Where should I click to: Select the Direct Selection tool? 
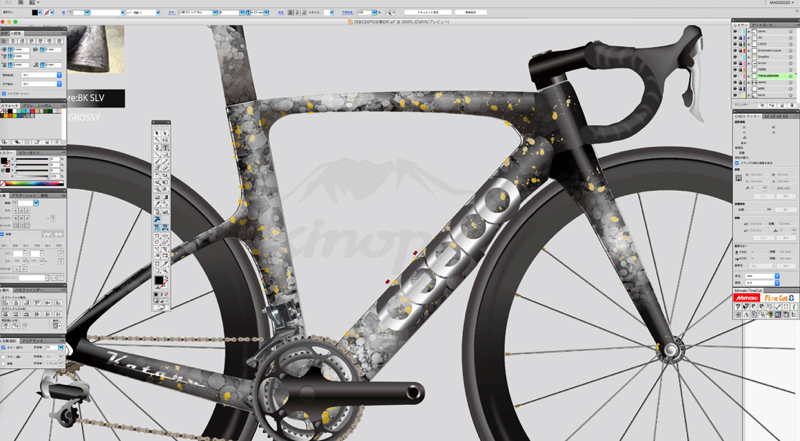[x=165, y=132]
